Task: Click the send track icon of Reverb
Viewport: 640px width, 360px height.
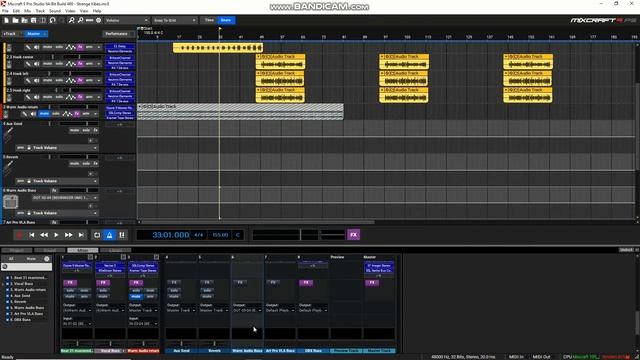Action: (x=8, y=166)
